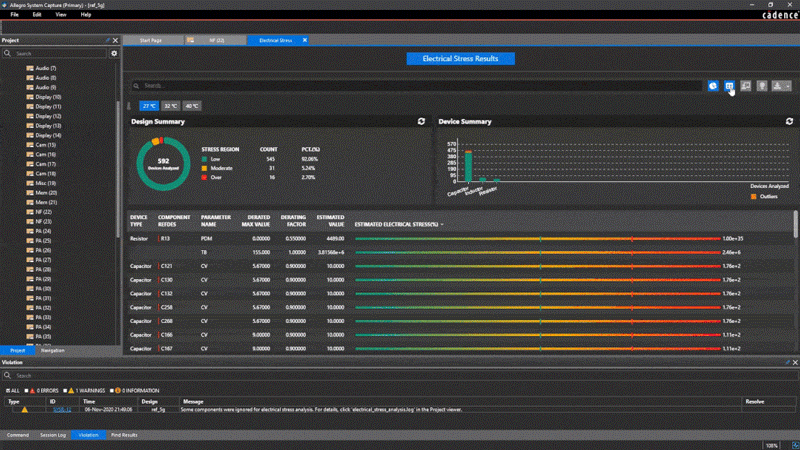Pin the Violation panel
The width and height of the screenshot is (800, 450).
pyautogui.click(x=787, y=362)
